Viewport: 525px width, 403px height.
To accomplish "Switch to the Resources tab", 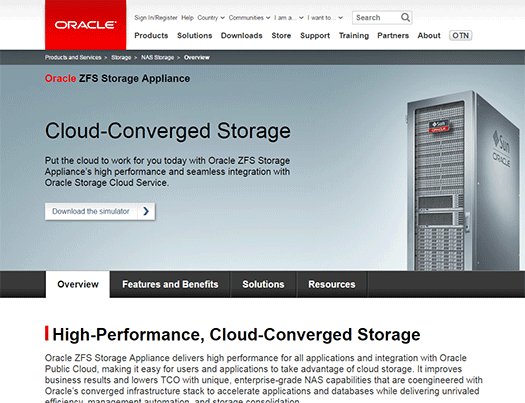I will pyautogui.click(x=331, y=284).
